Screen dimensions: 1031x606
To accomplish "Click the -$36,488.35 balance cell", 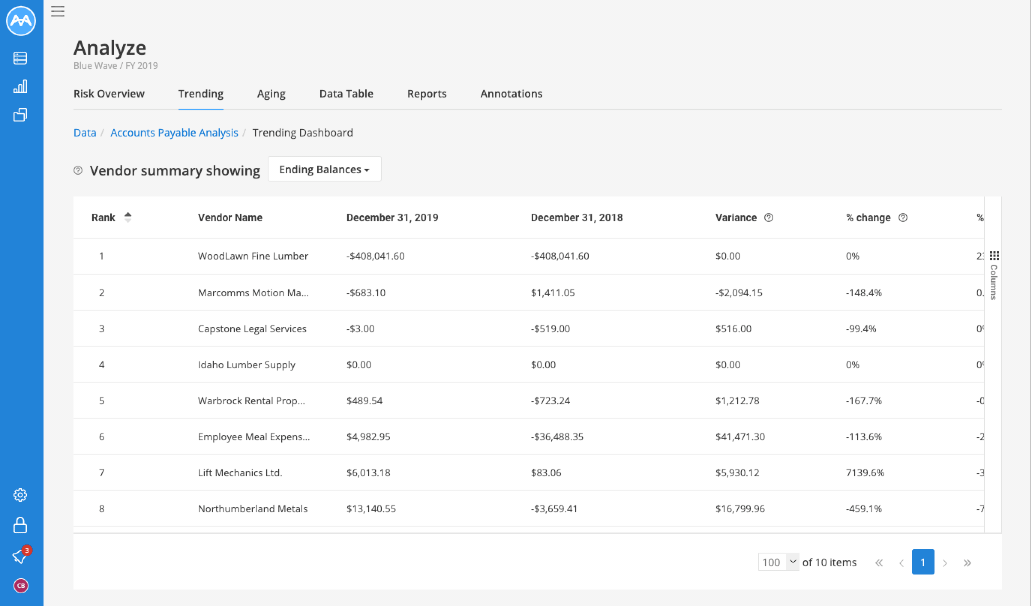I will click(x=557, y=436).
